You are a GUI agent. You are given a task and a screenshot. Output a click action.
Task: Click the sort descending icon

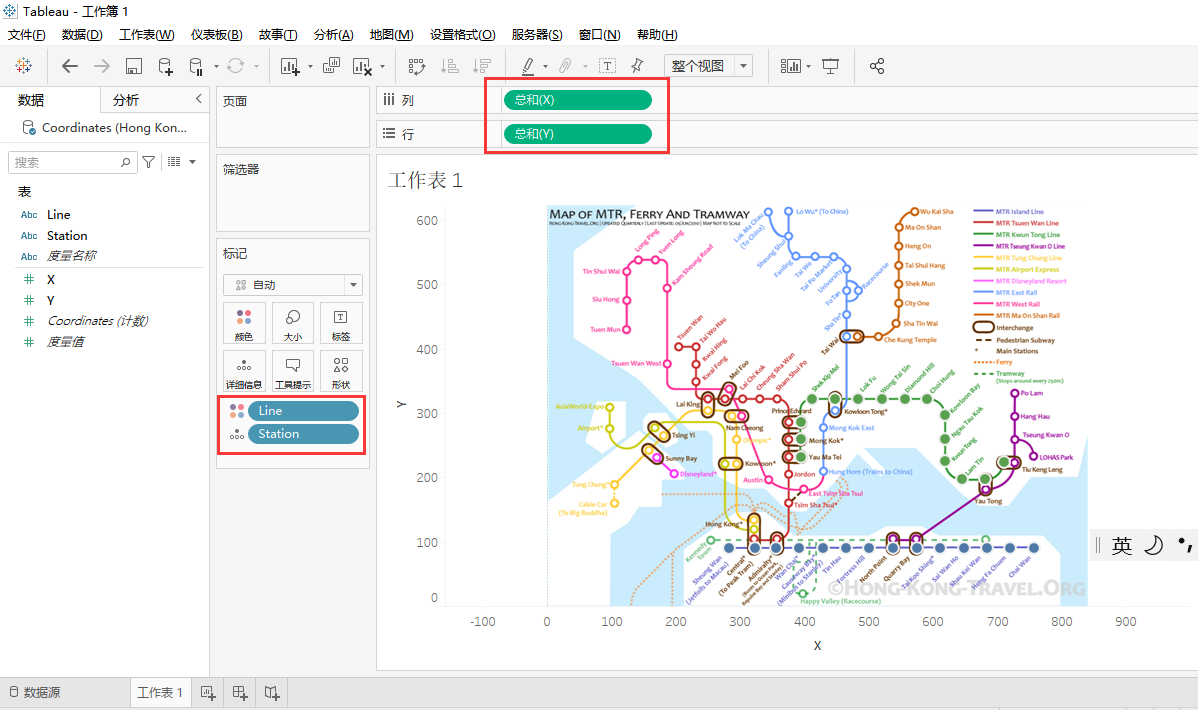click(482, 66)
